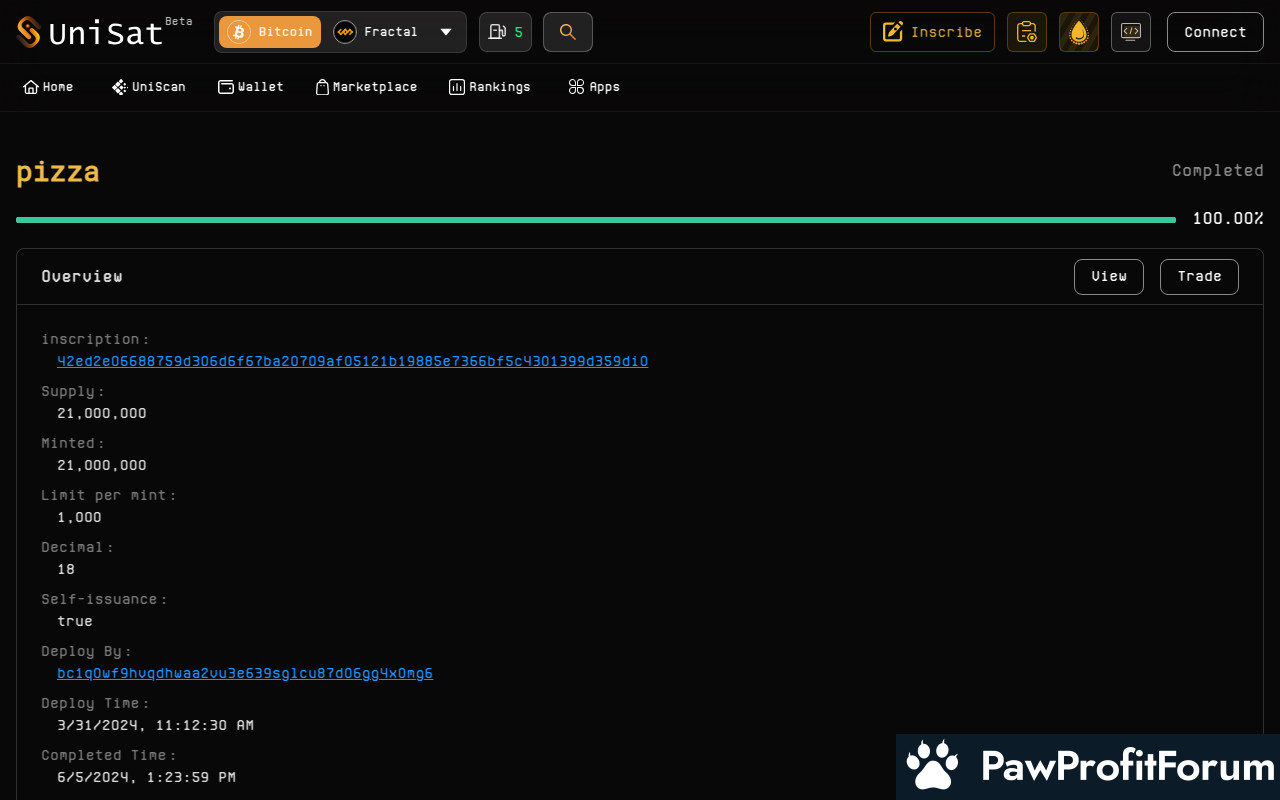
Task: Open the search magnifier icon
Action: click(568, 32)
